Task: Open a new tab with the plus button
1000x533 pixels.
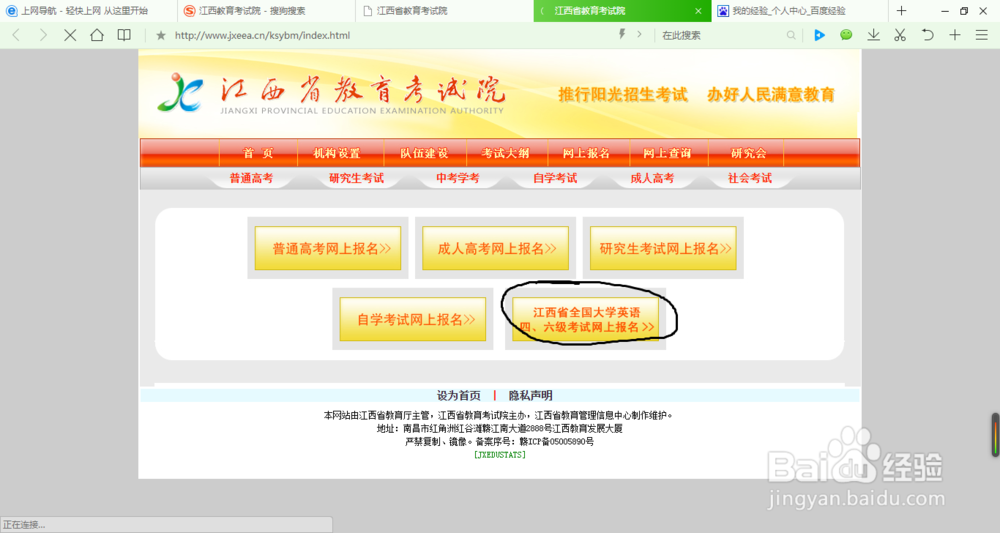Action: point(901,11)
